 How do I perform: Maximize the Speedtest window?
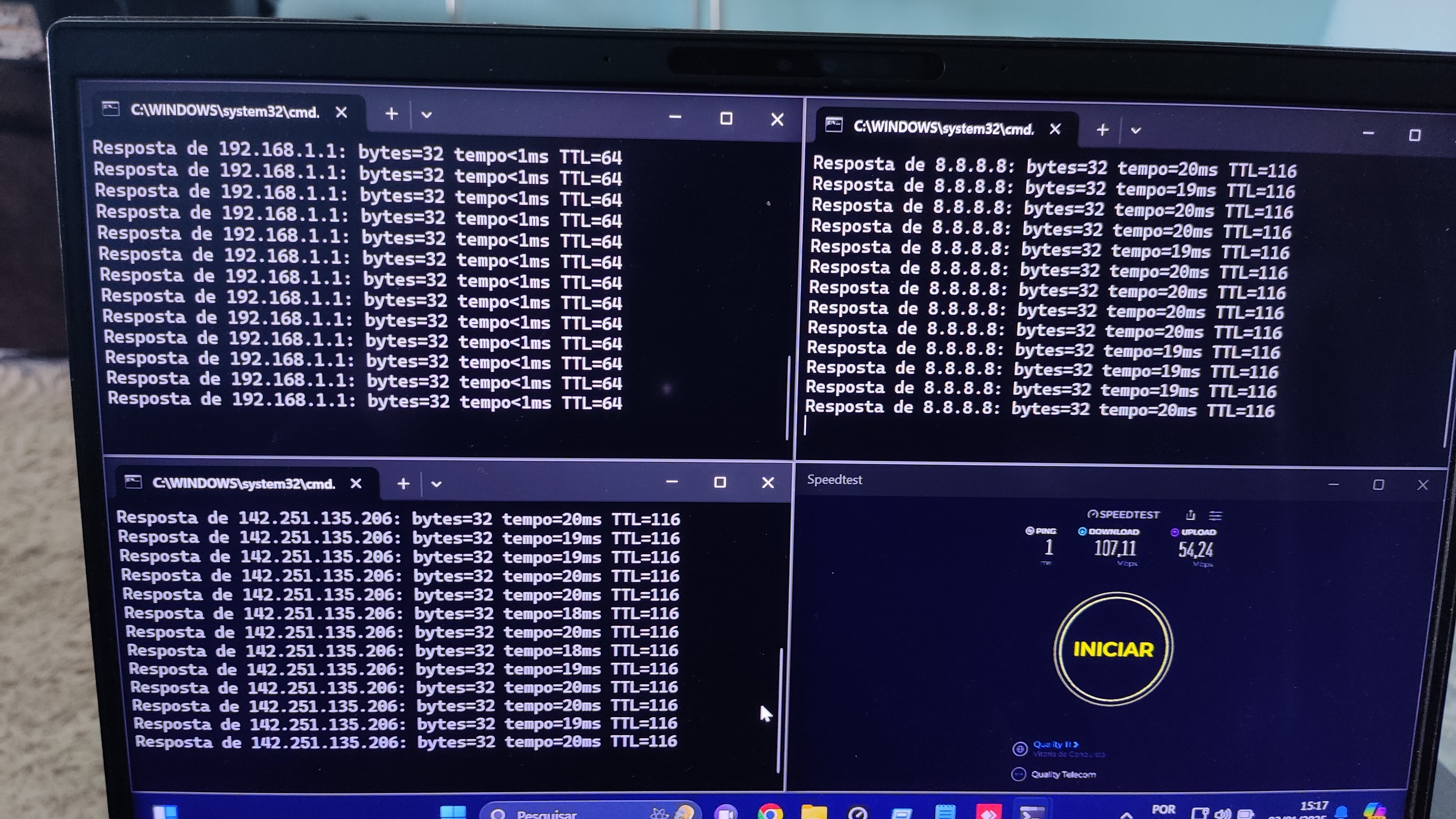tap(1378, 484)
